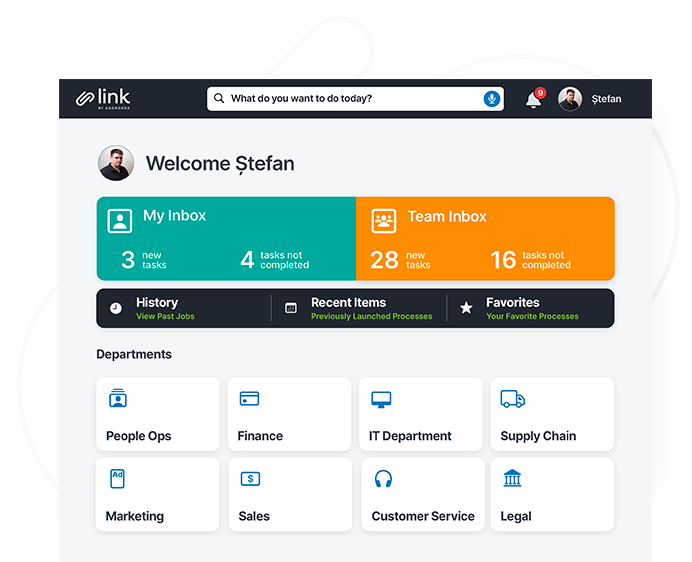Select the Recent Items tab

[358, 308]
